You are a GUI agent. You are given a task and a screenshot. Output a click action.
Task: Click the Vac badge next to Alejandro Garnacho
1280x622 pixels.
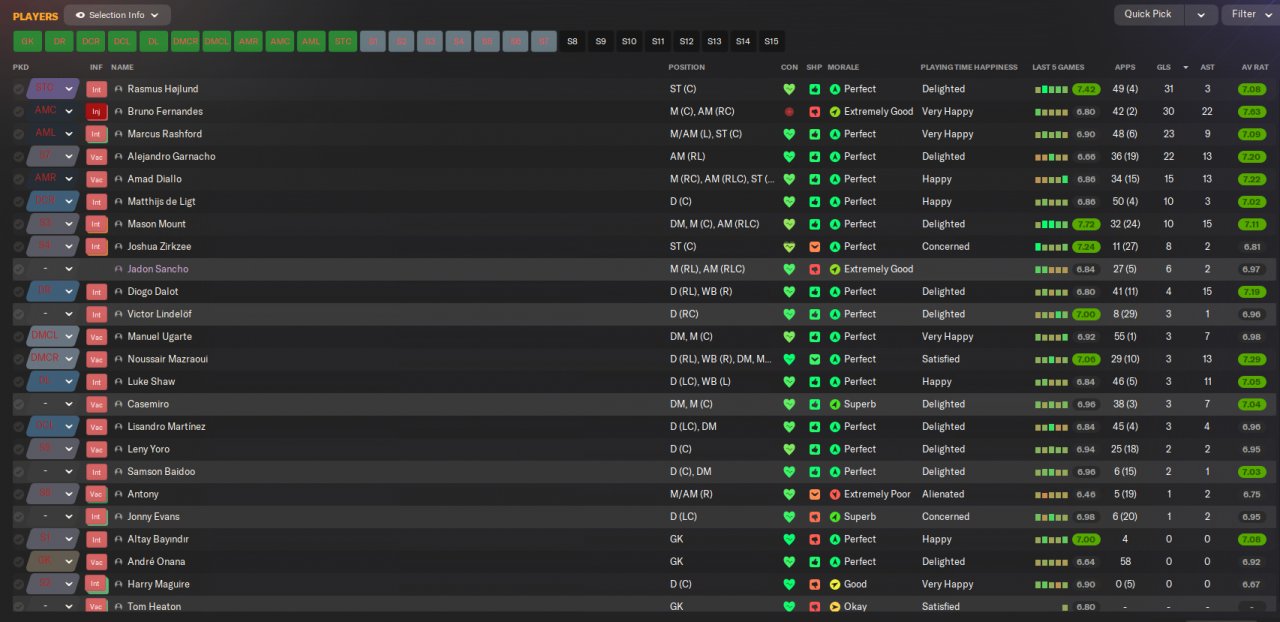coord(97,157)
